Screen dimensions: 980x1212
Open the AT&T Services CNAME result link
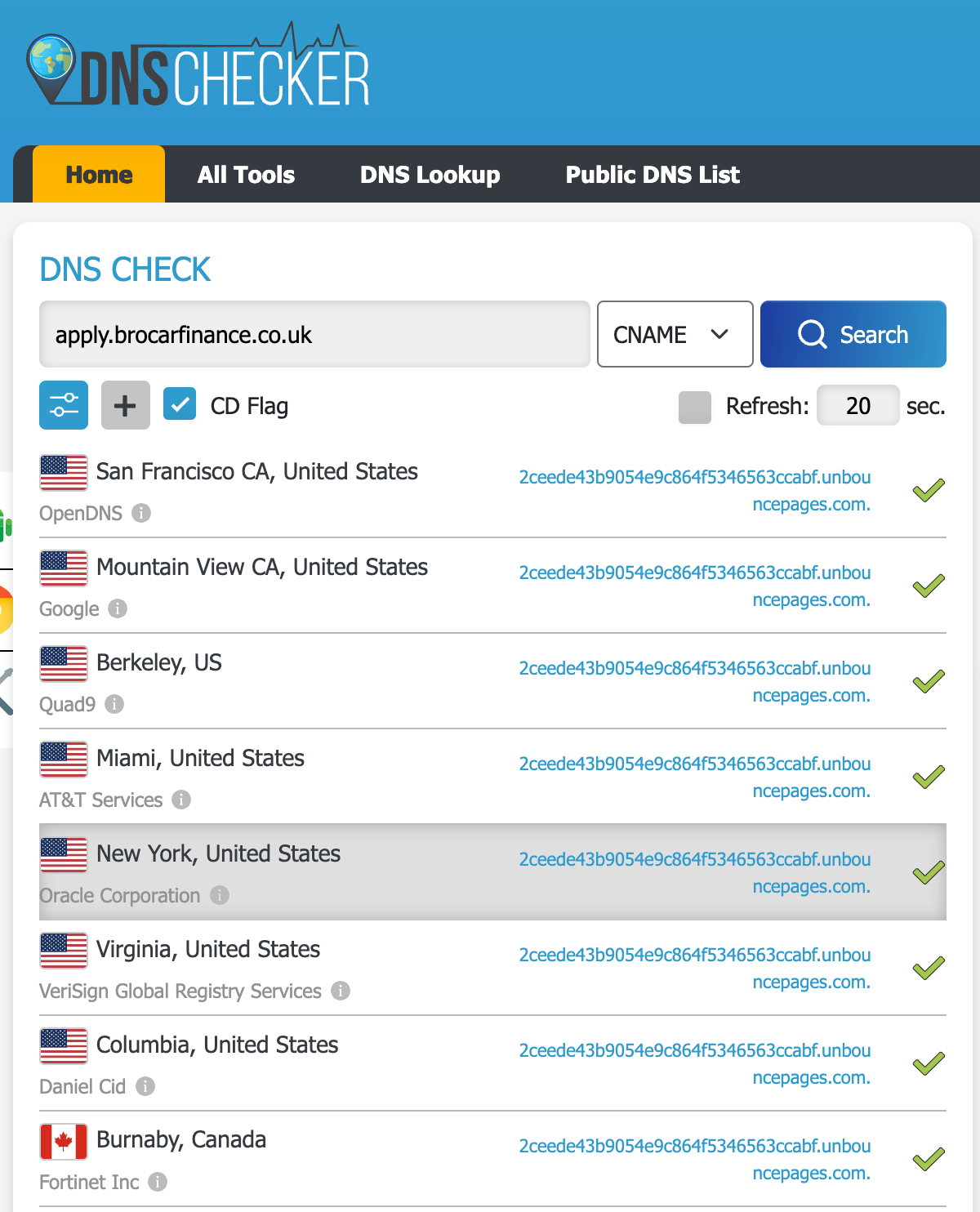[695, 778]
